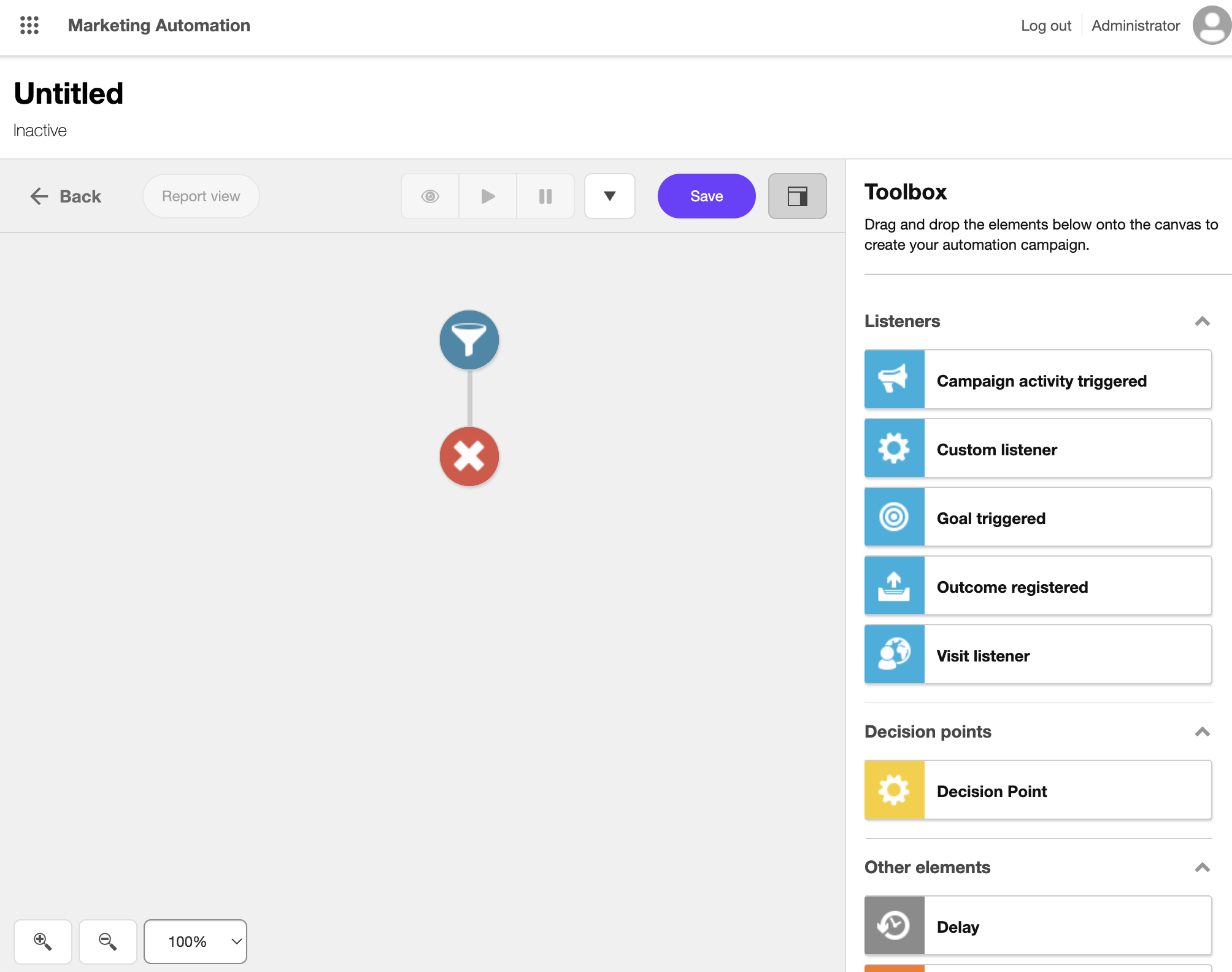Select the red X end node
The height and width of the screenshot is (972, 1232).
coord(469,457)
